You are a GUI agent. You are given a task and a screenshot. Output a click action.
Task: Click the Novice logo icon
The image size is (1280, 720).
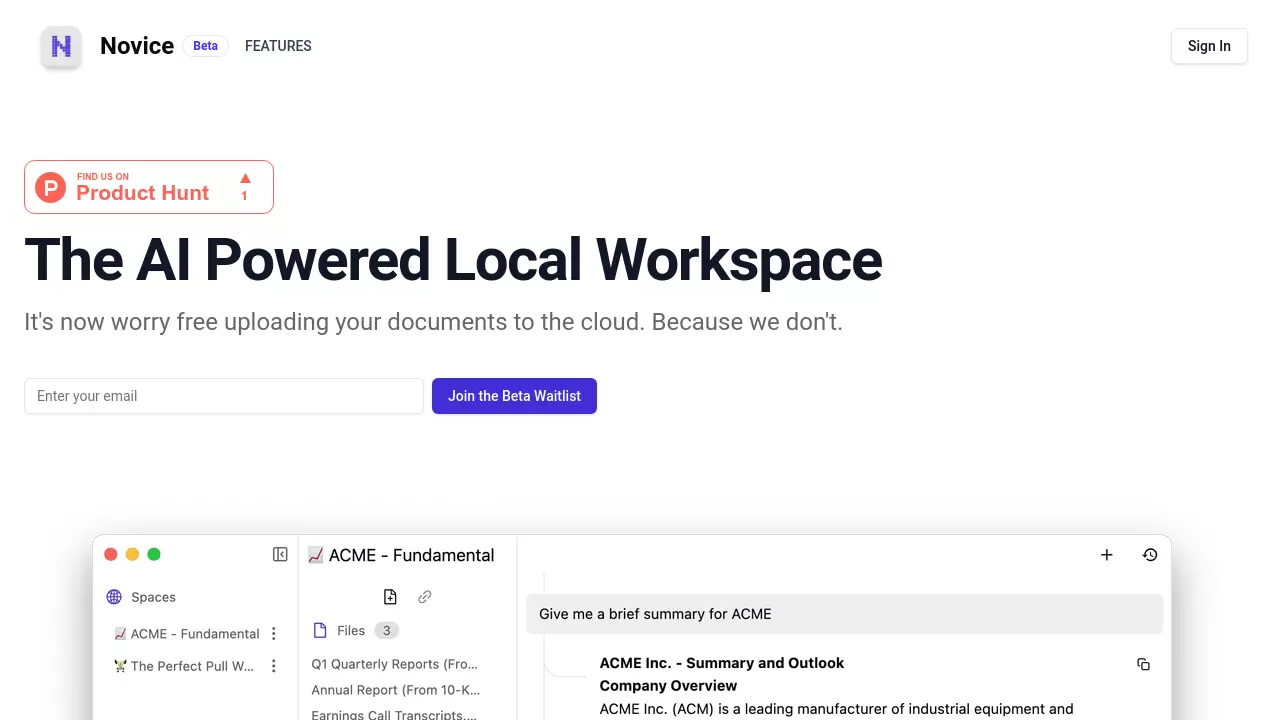pos(61,46)
